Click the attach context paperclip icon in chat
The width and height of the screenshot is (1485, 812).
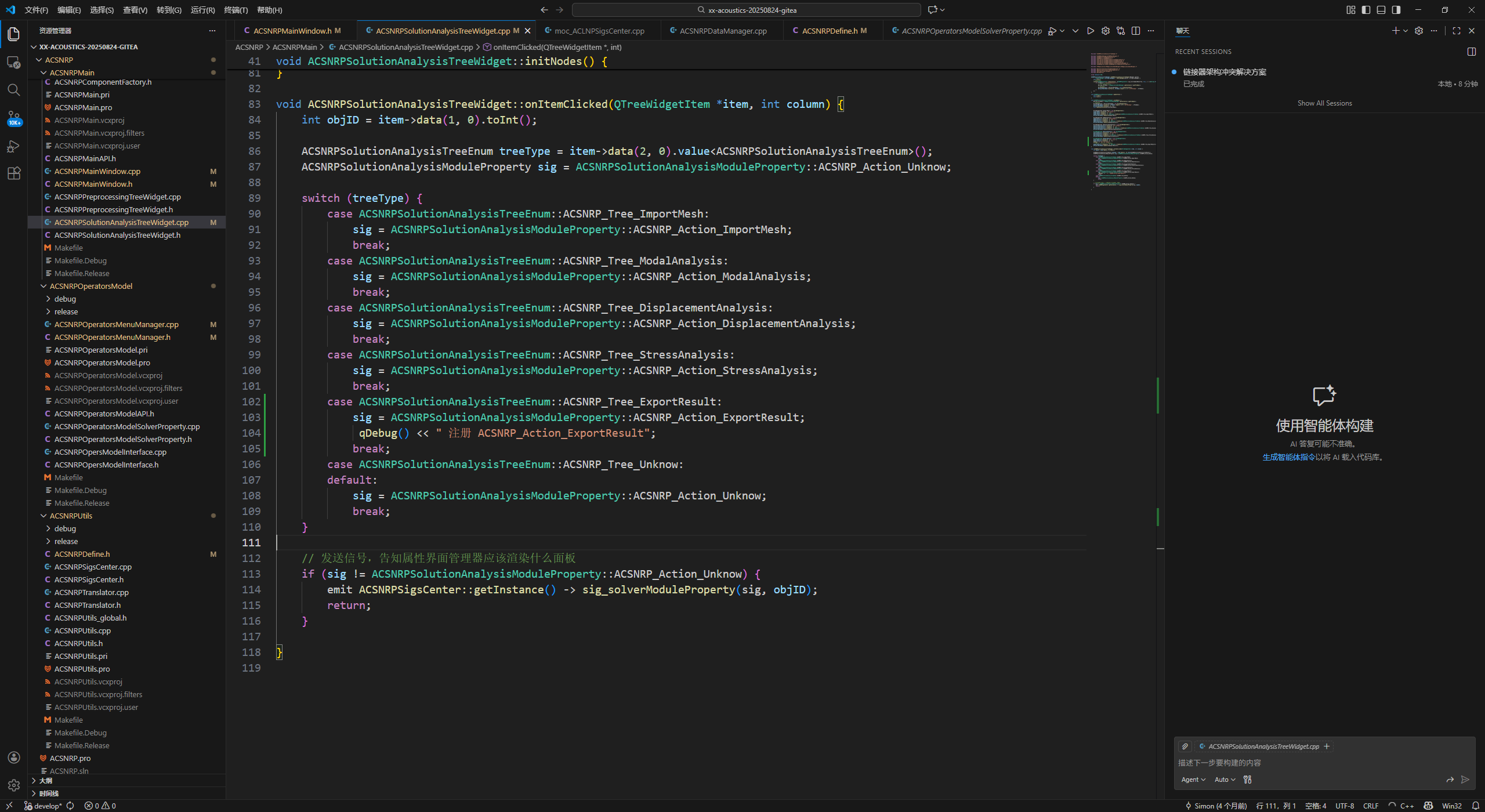pyautogui.click(x=1185, y=746)
